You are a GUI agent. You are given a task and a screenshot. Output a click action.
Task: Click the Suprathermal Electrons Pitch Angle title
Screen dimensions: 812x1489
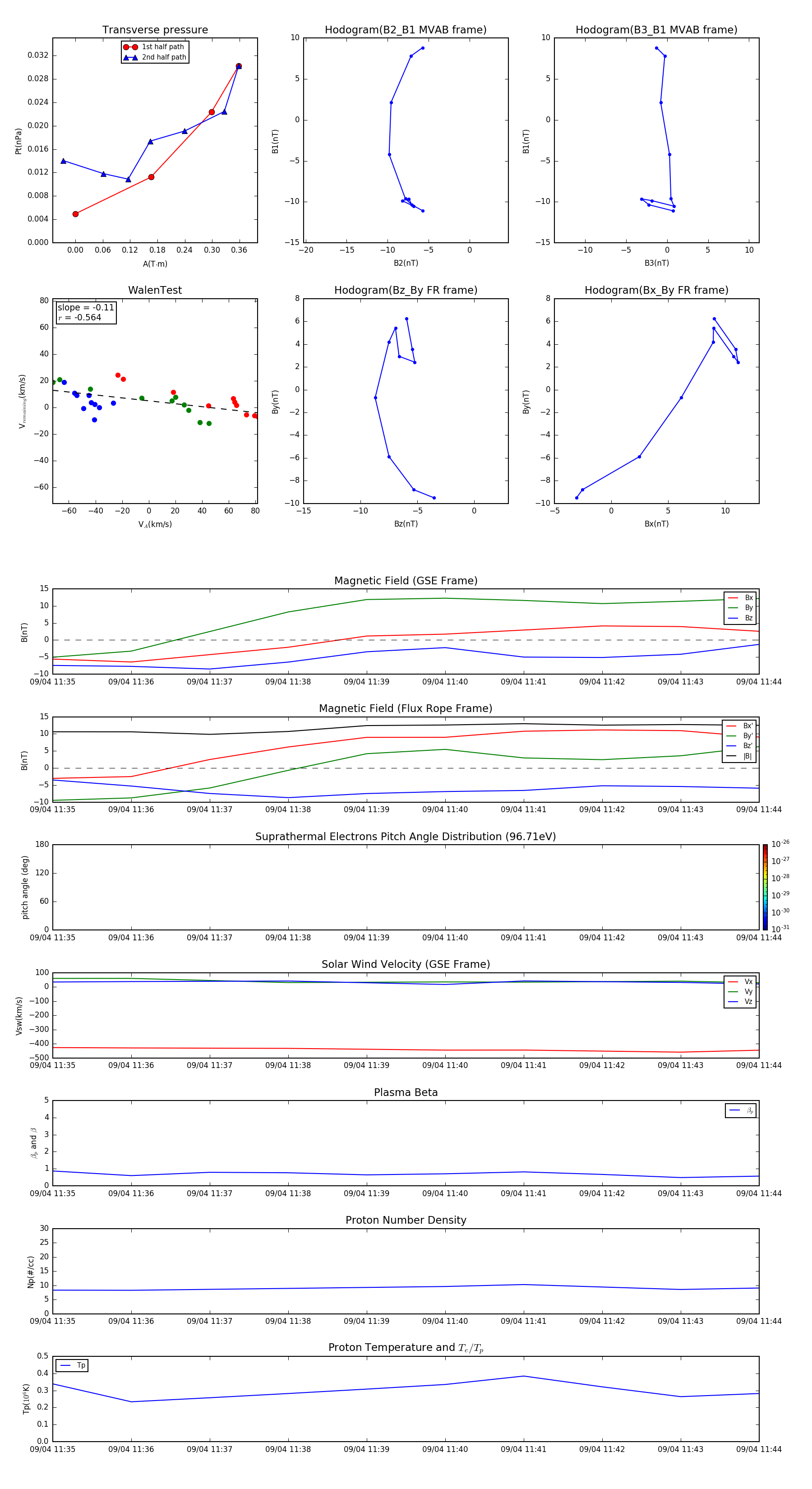(x=406, y=837)
